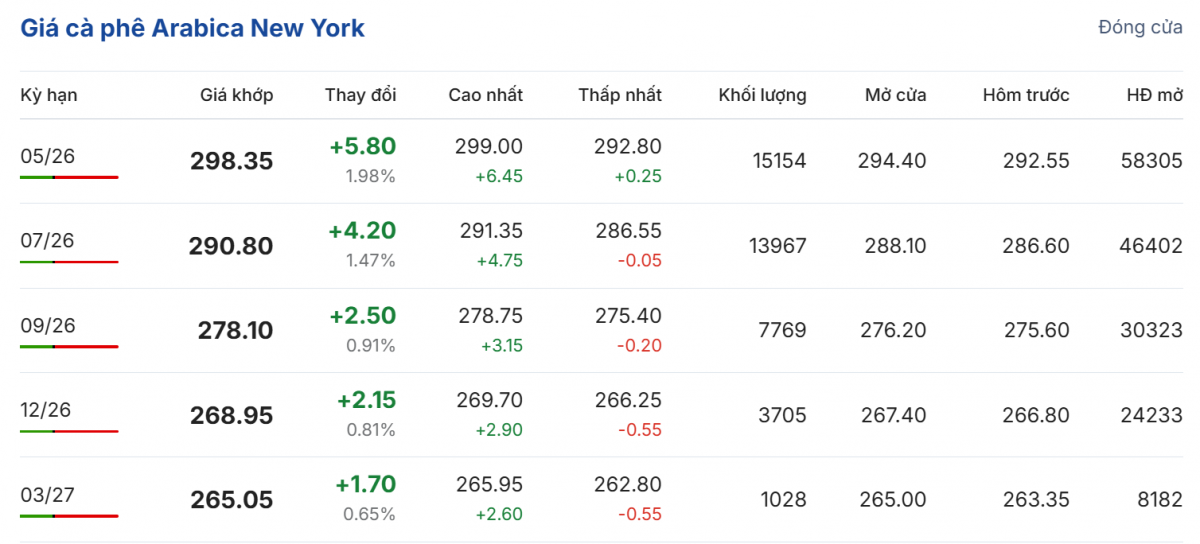Click the 'Đóng cửa' market status label
Screen dimensions: 1200x544
point(1140,27)
